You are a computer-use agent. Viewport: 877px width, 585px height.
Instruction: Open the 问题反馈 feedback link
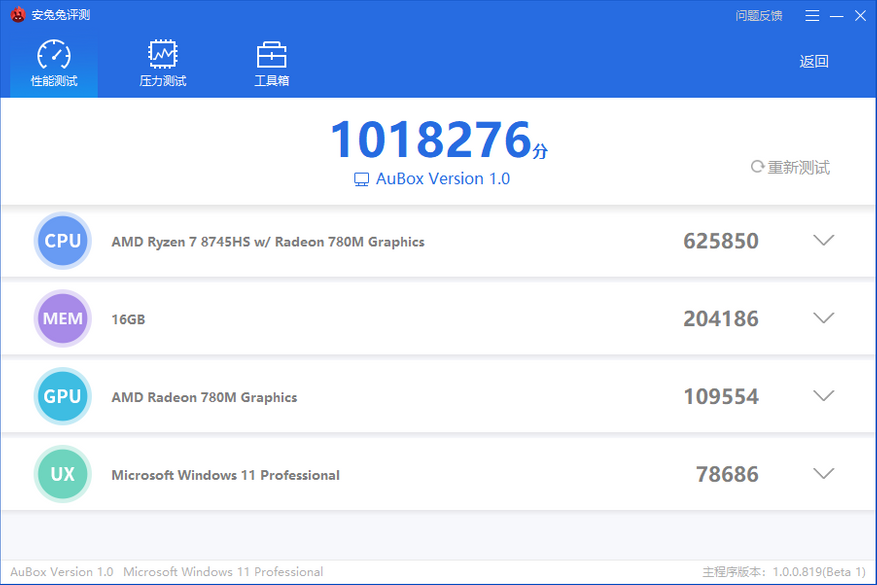tap(758, 16)
